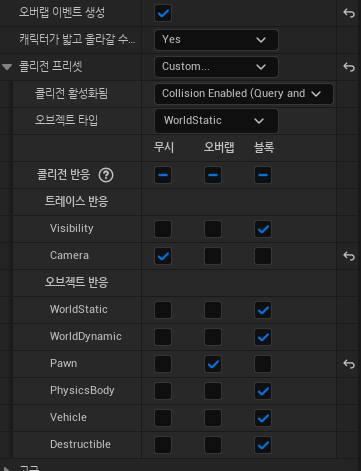This screenshot has width=361, height=471.
Task: Open the 캐릭터가 밟고 올라갈 수 Yes dropdown
Action: 216,40
